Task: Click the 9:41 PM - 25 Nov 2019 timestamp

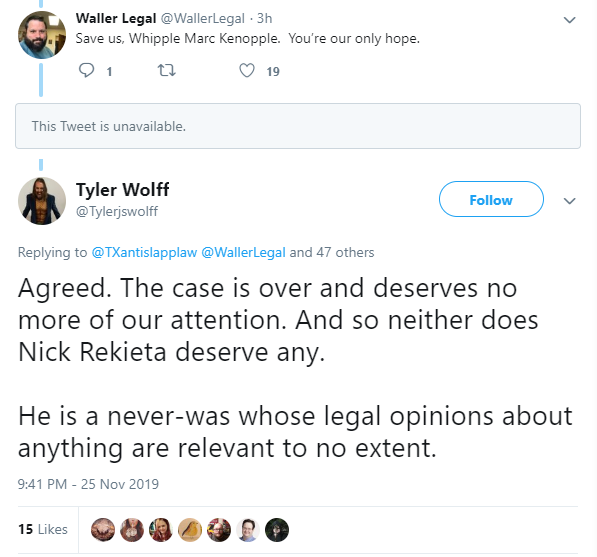Action: coord(88,484)
